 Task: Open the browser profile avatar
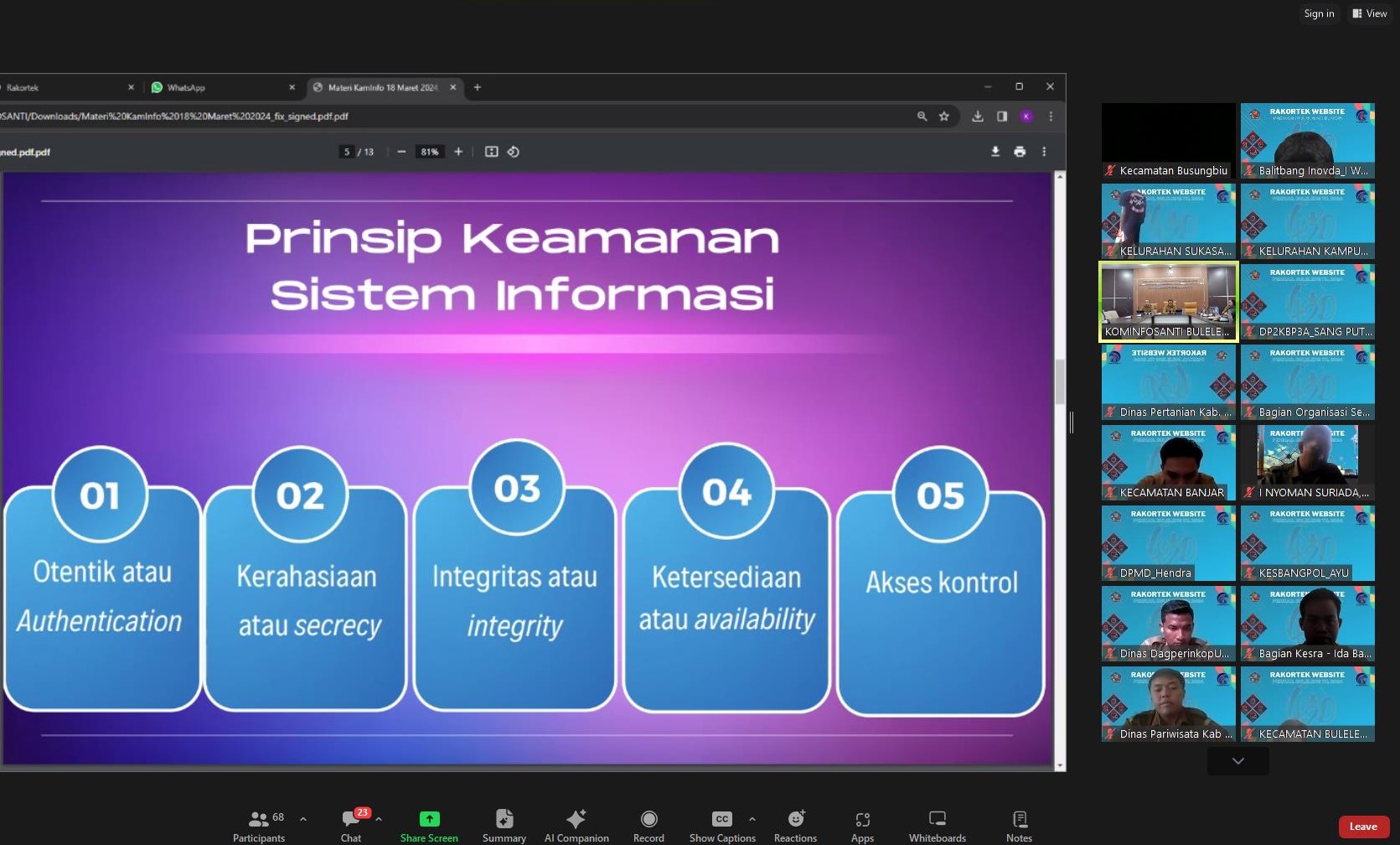click(1026, 117)
